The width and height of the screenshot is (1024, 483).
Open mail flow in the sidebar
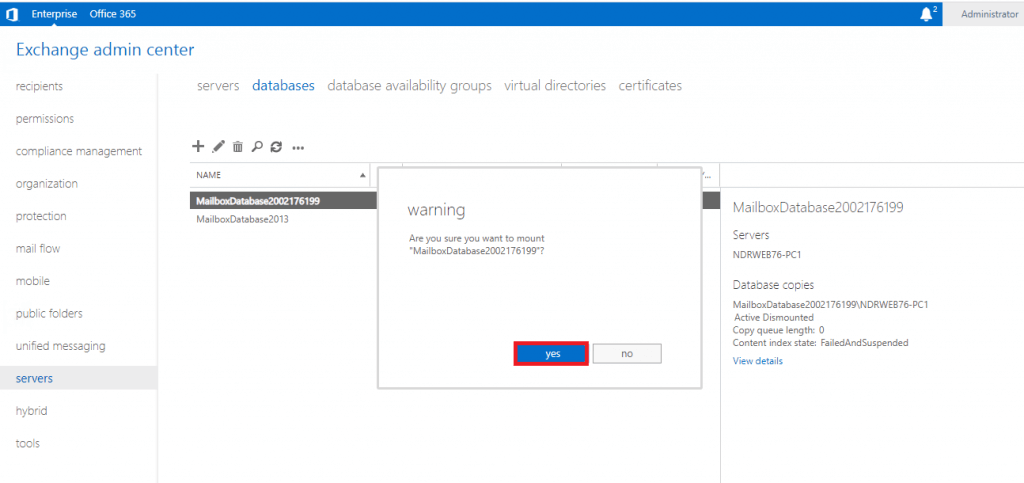(38, 249)
